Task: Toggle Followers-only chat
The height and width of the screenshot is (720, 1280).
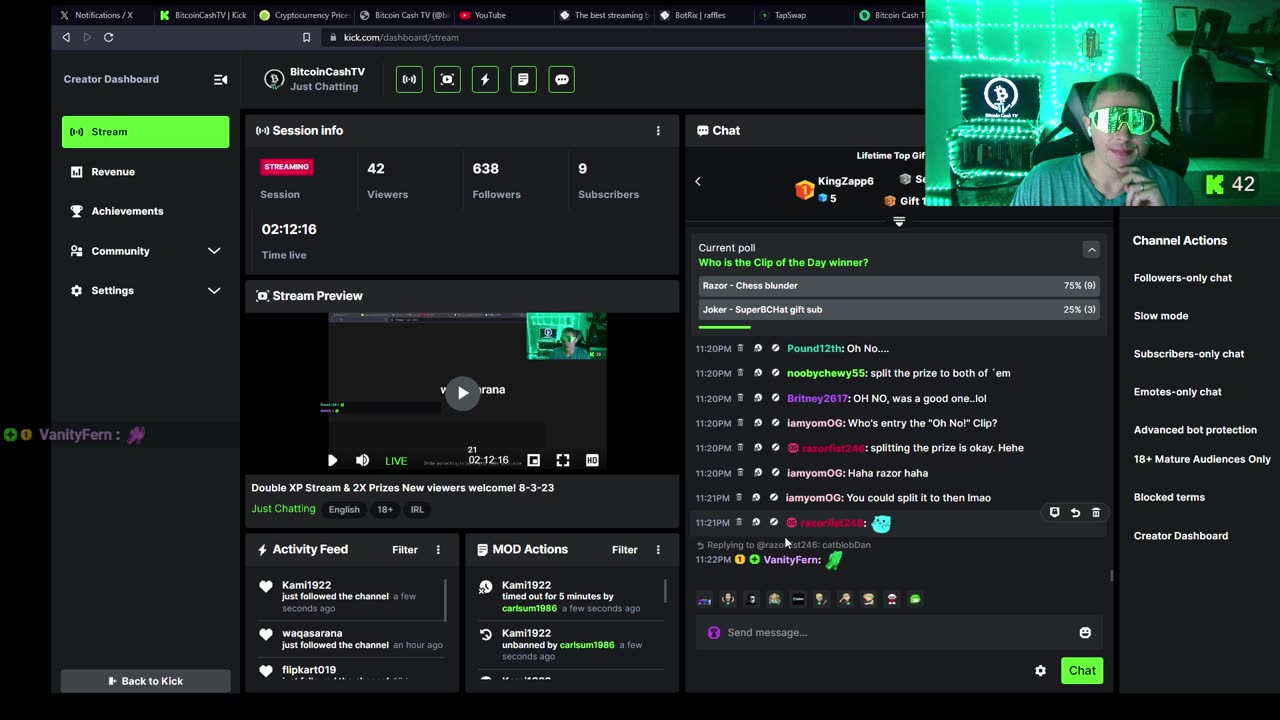Action: (x=1183, y=278)
